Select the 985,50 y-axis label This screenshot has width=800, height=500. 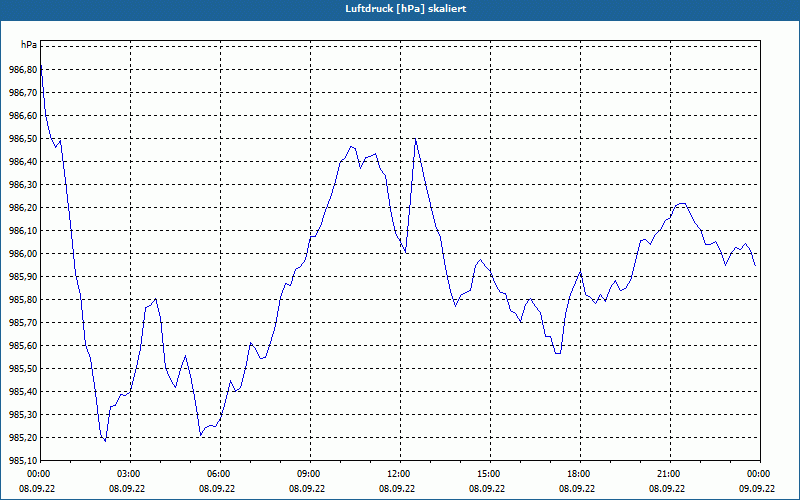[x=23, y=368]
